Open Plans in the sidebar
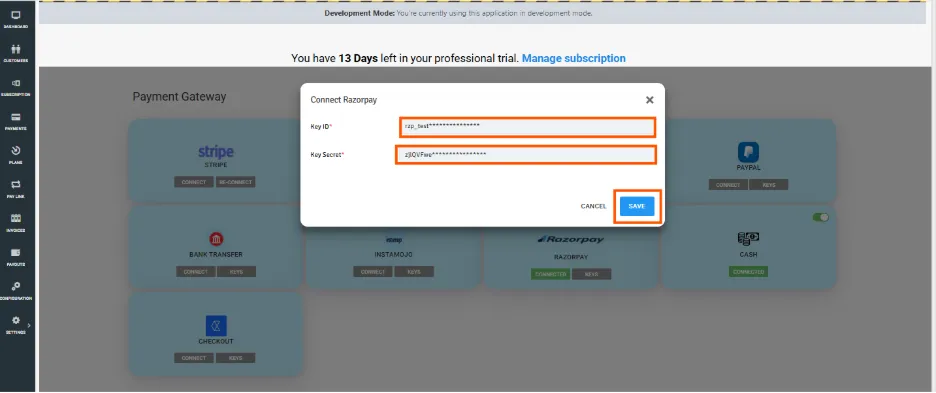This screenshot has width=936, height=393. coord(16,155)
